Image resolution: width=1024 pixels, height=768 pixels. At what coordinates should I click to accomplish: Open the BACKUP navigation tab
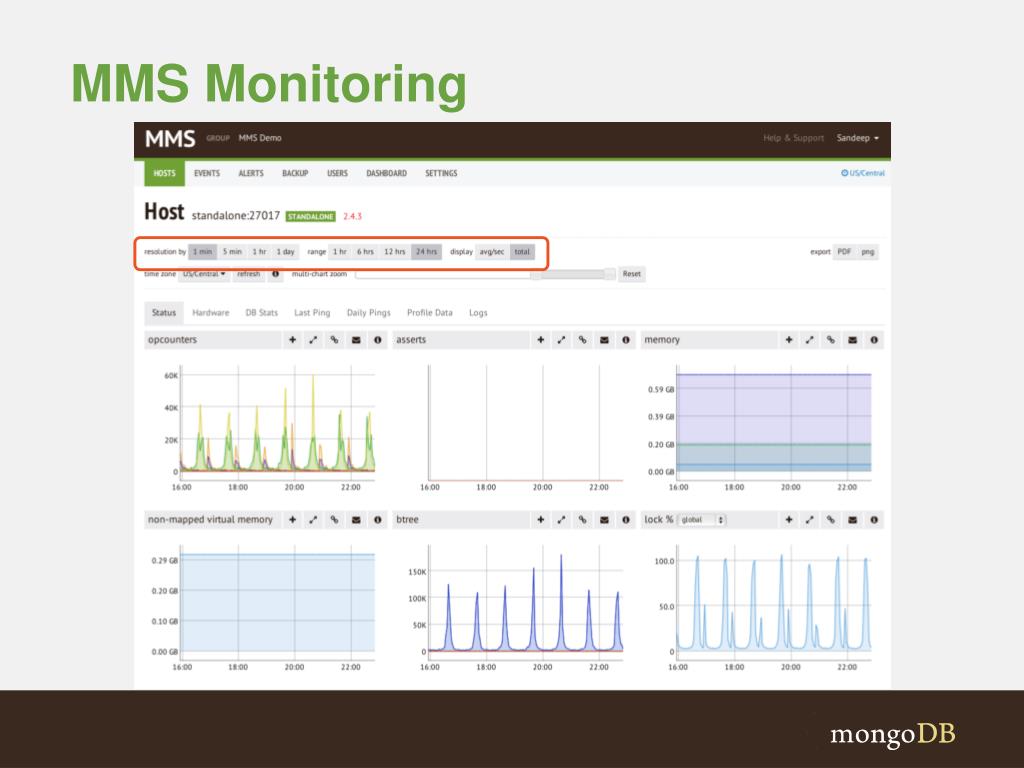(295, 173)
